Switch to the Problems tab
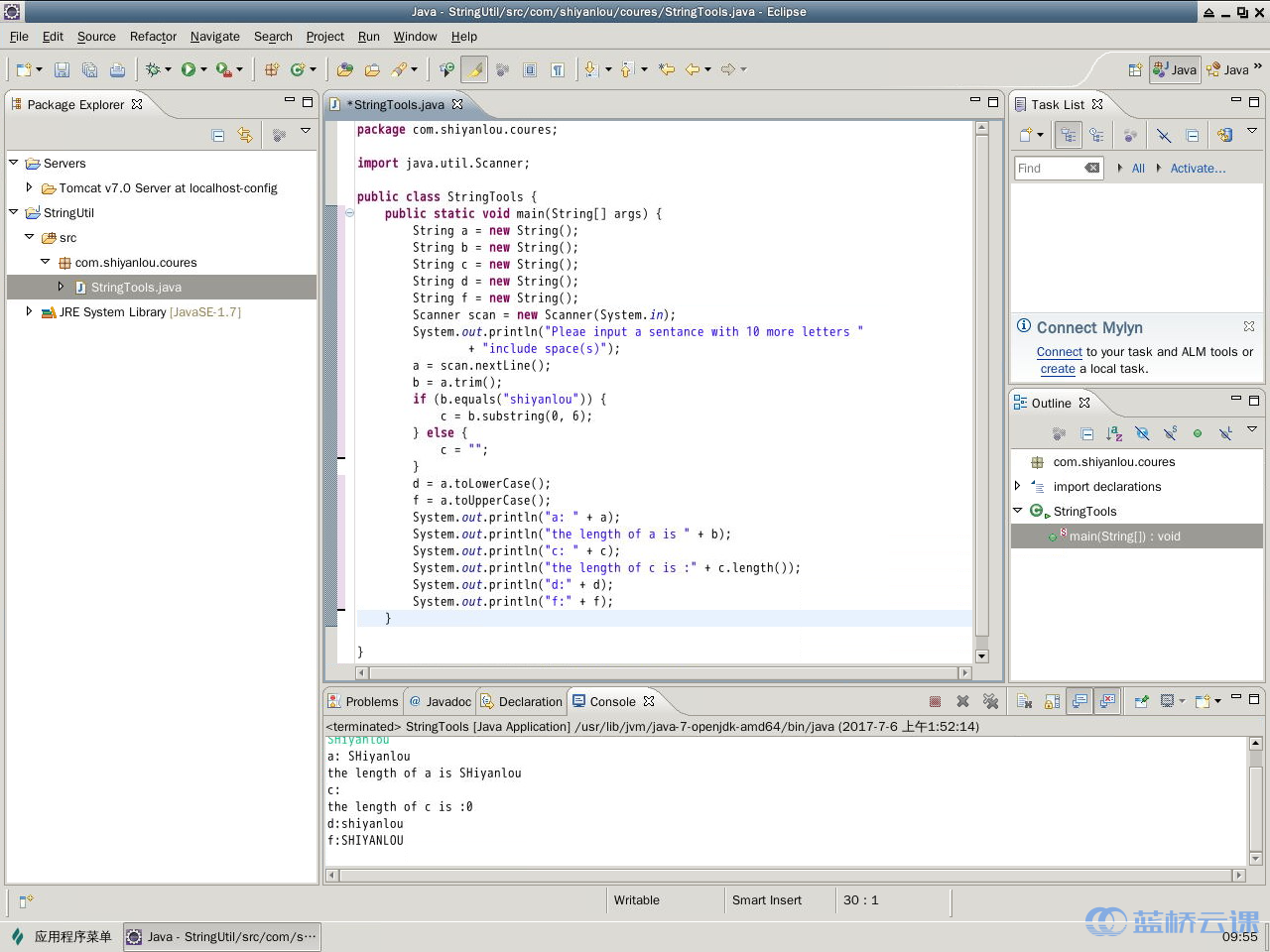Viewport: 1270px width, 952px height. click(363, 701)
